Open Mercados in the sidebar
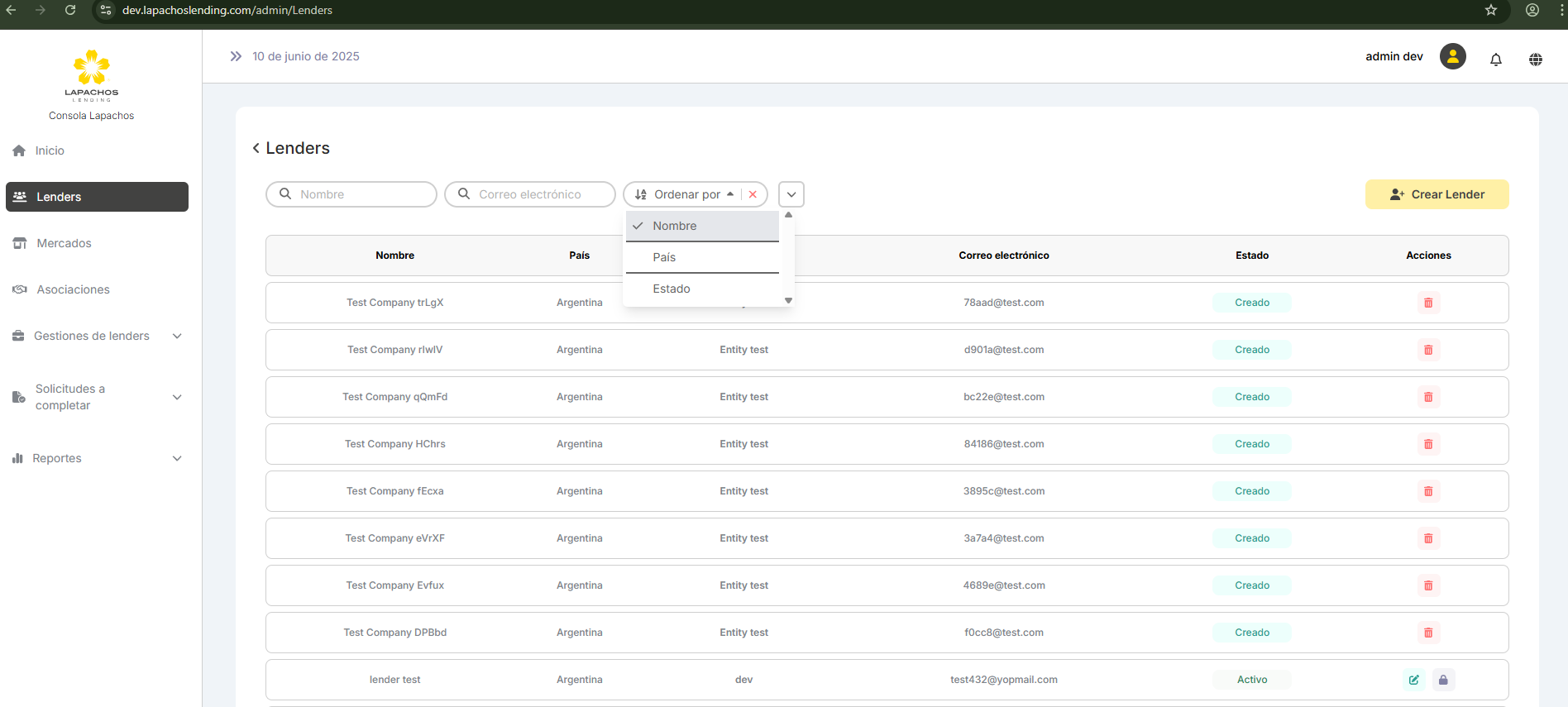 click(64, 243)
